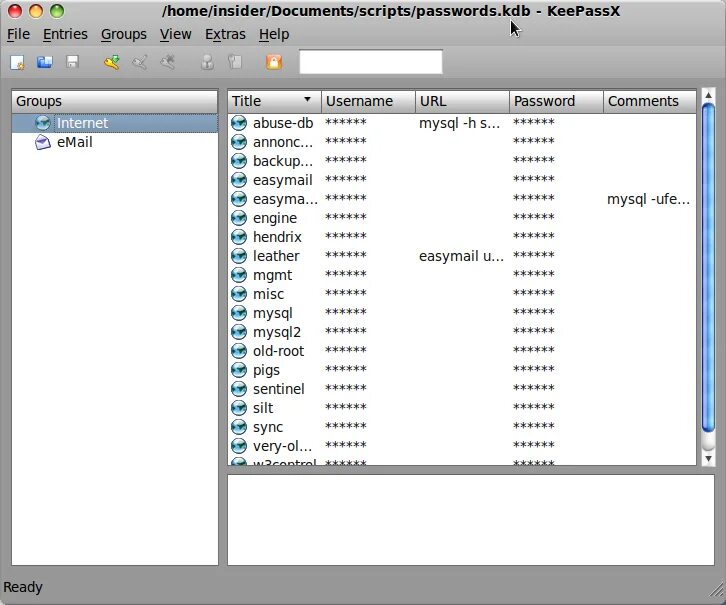Click the scroll up arrow of the entry list

(708, 96)
